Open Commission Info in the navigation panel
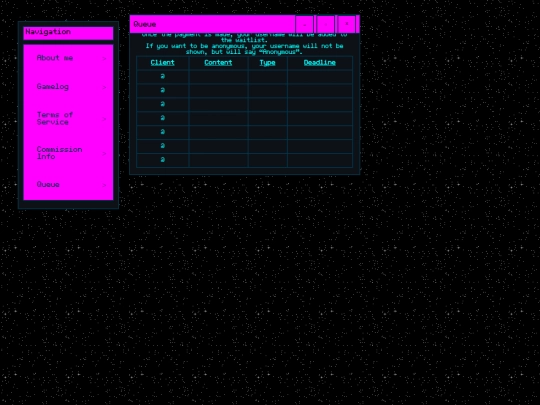The width and height of the screenshot is (540, 405). click(68, 153)
